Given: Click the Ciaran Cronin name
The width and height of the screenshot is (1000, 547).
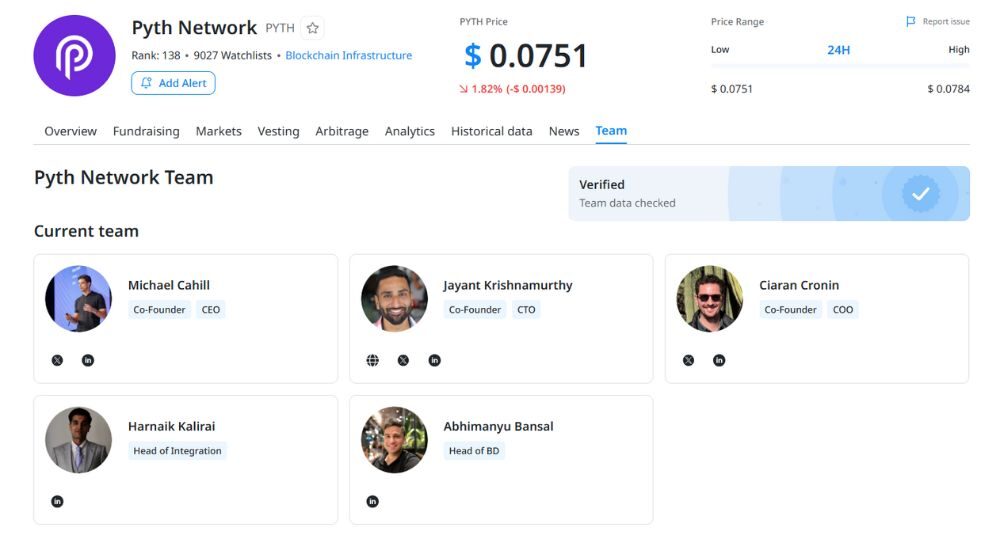Looking at the screenshot, I should 799,285.
